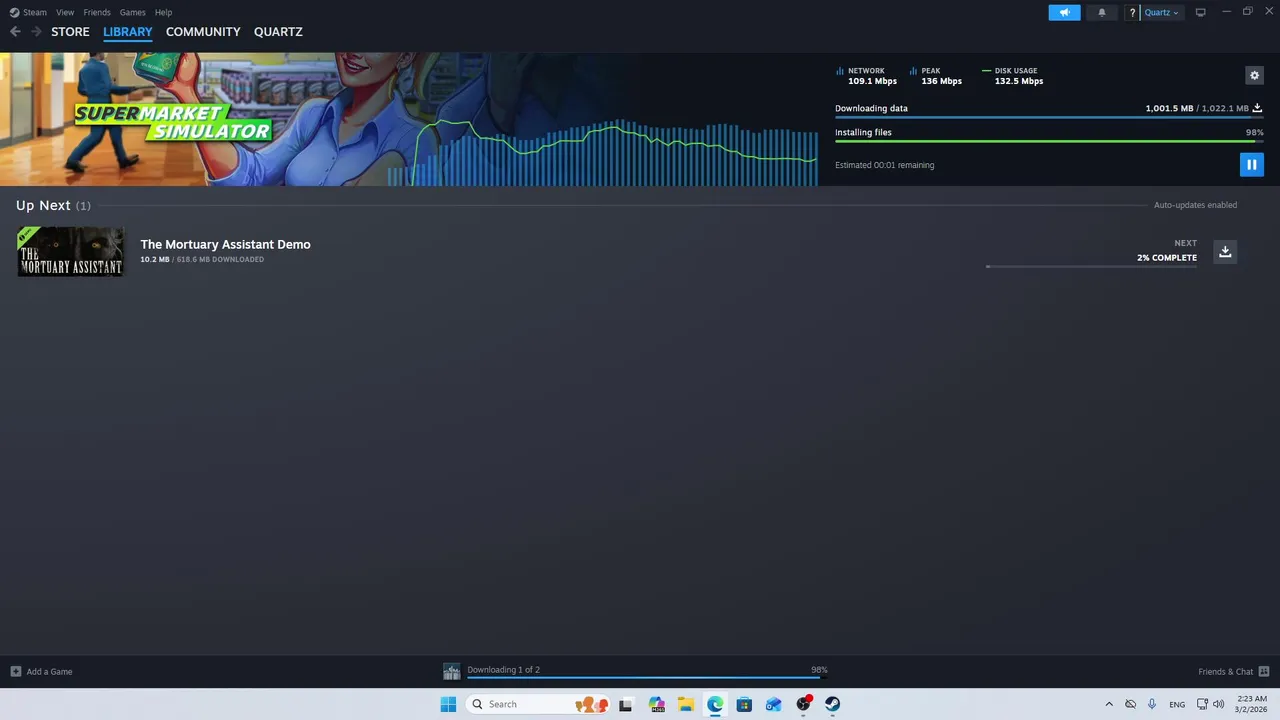
Task: Click The Mortuary Assistant thumbnail
Action: [x=70, y=251]
